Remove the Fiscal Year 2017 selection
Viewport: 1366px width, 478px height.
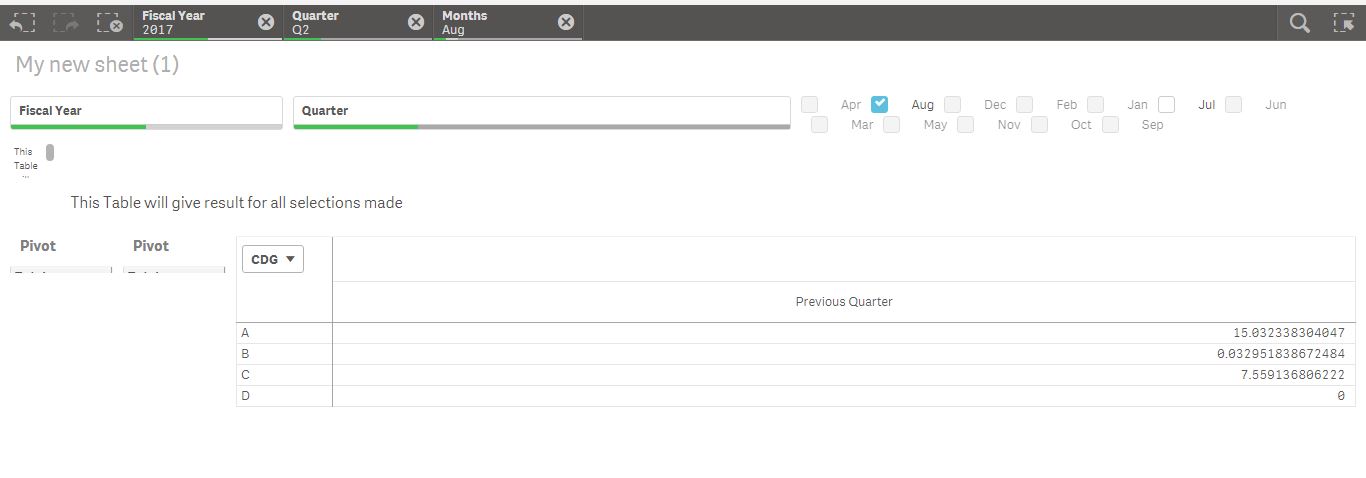tap(266, 22)
